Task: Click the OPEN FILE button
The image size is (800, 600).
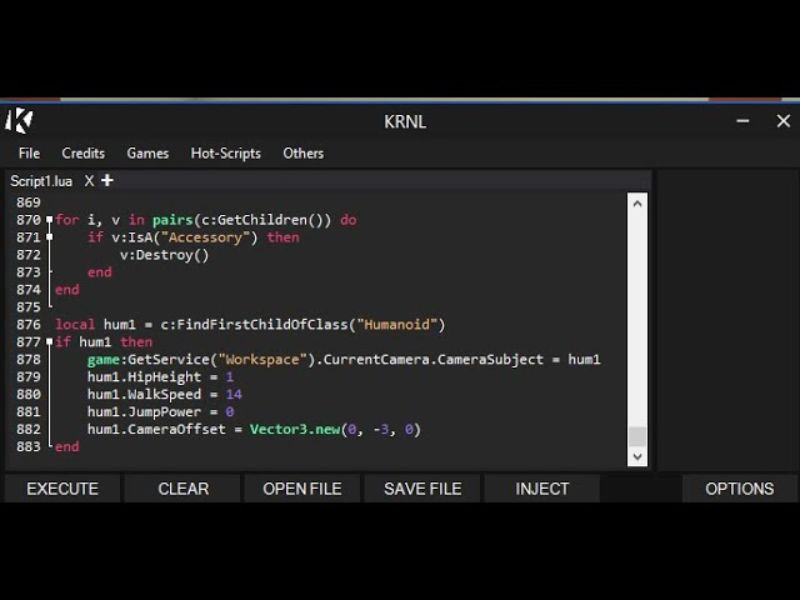Action: click(302, 489)
